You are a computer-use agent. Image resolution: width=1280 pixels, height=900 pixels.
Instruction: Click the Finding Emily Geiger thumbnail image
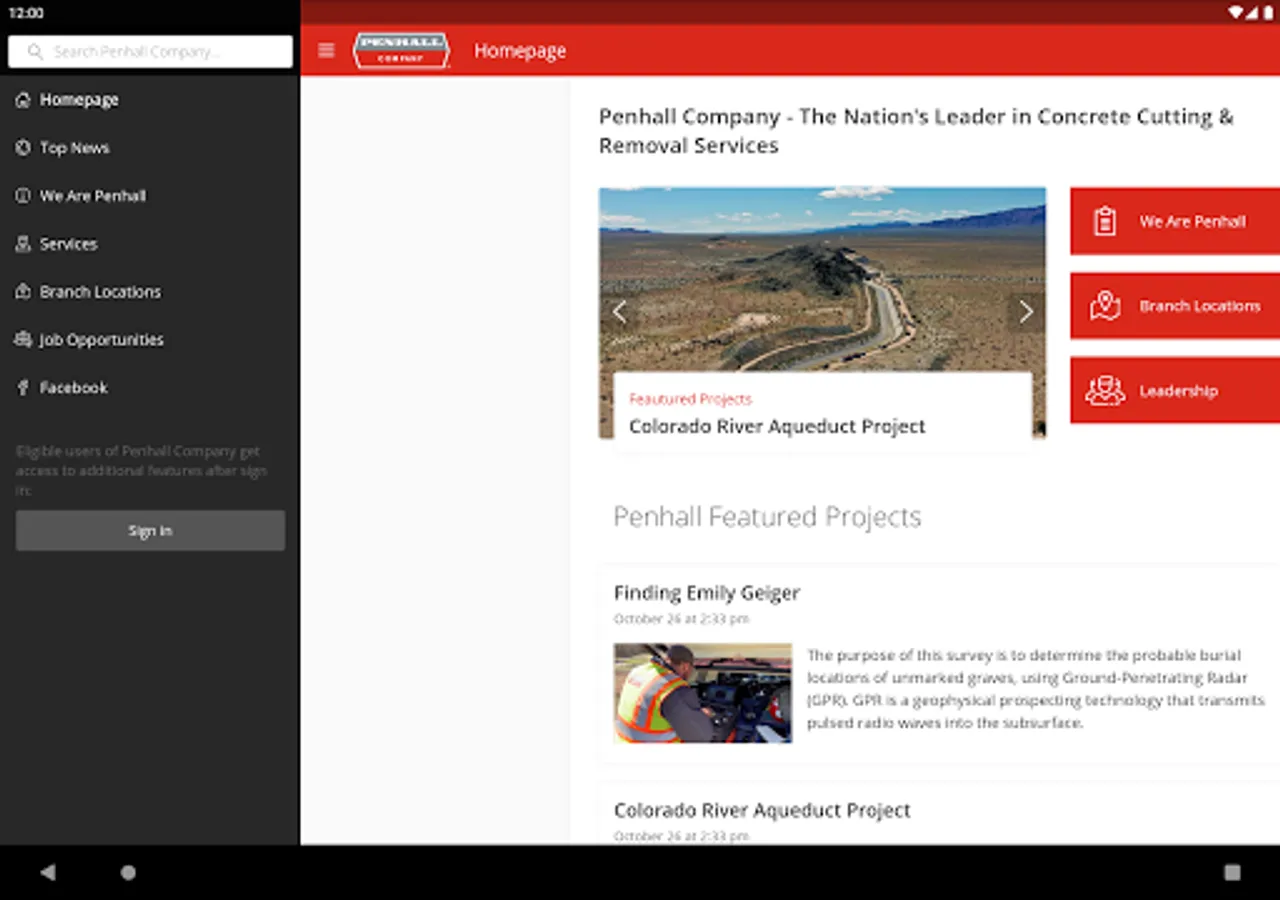pyautogui.click(x=703, y=693)
